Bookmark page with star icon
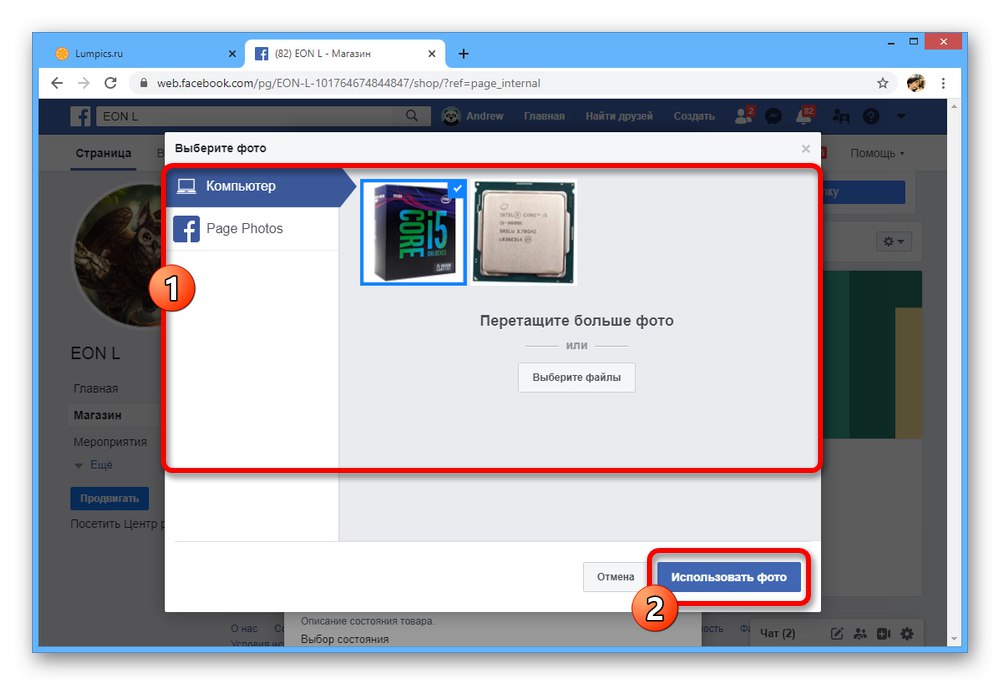 click(x=883, y=83)
